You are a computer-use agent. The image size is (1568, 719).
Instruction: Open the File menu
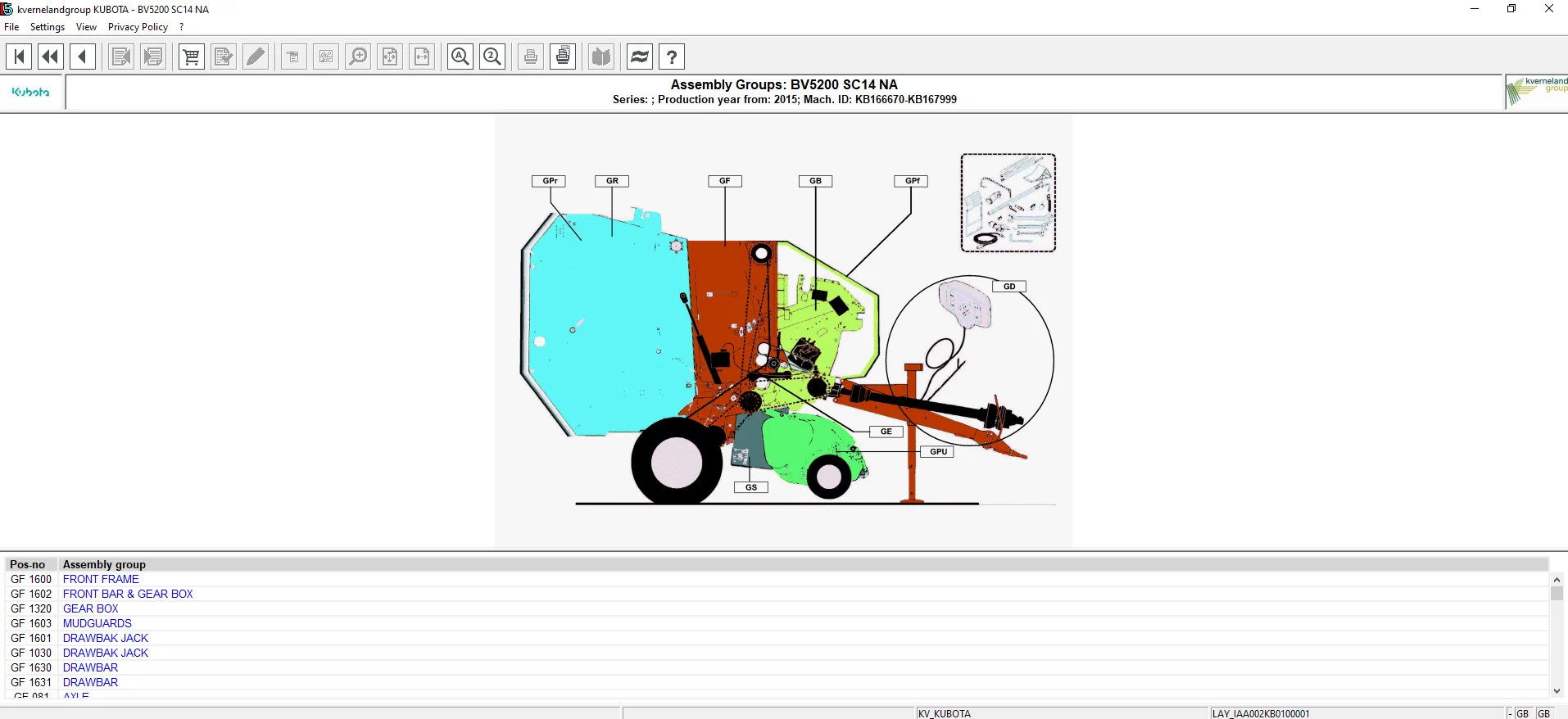(11, 27)
